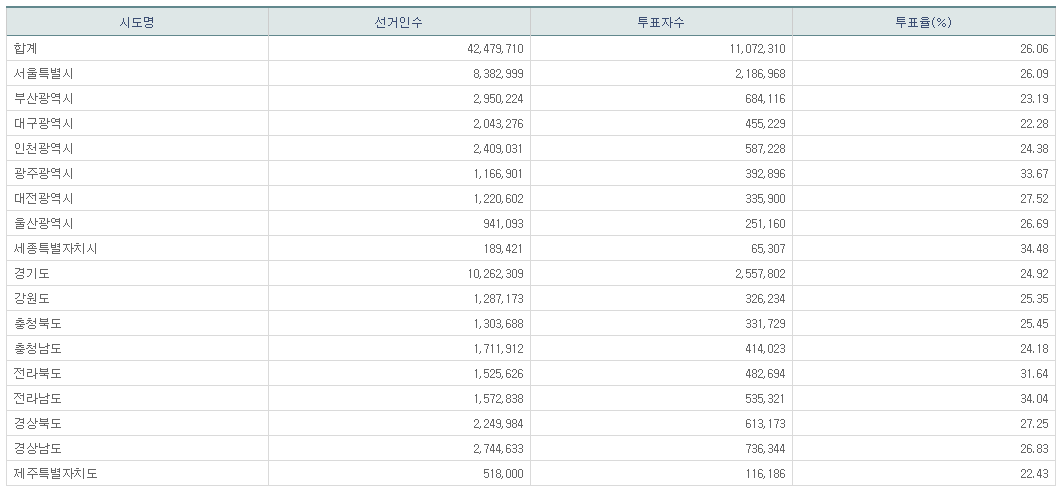Click the 대구광역시 cell
This screenshot has height=491, width=1062.
tap(44, 123)
